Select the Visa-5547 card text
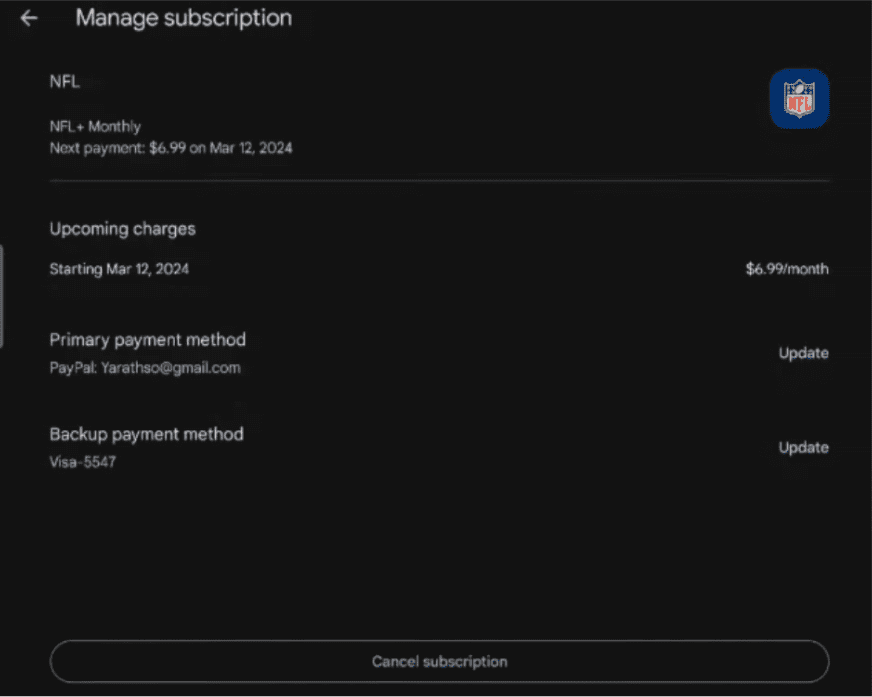872x697 pixels. tap(83, 462)
